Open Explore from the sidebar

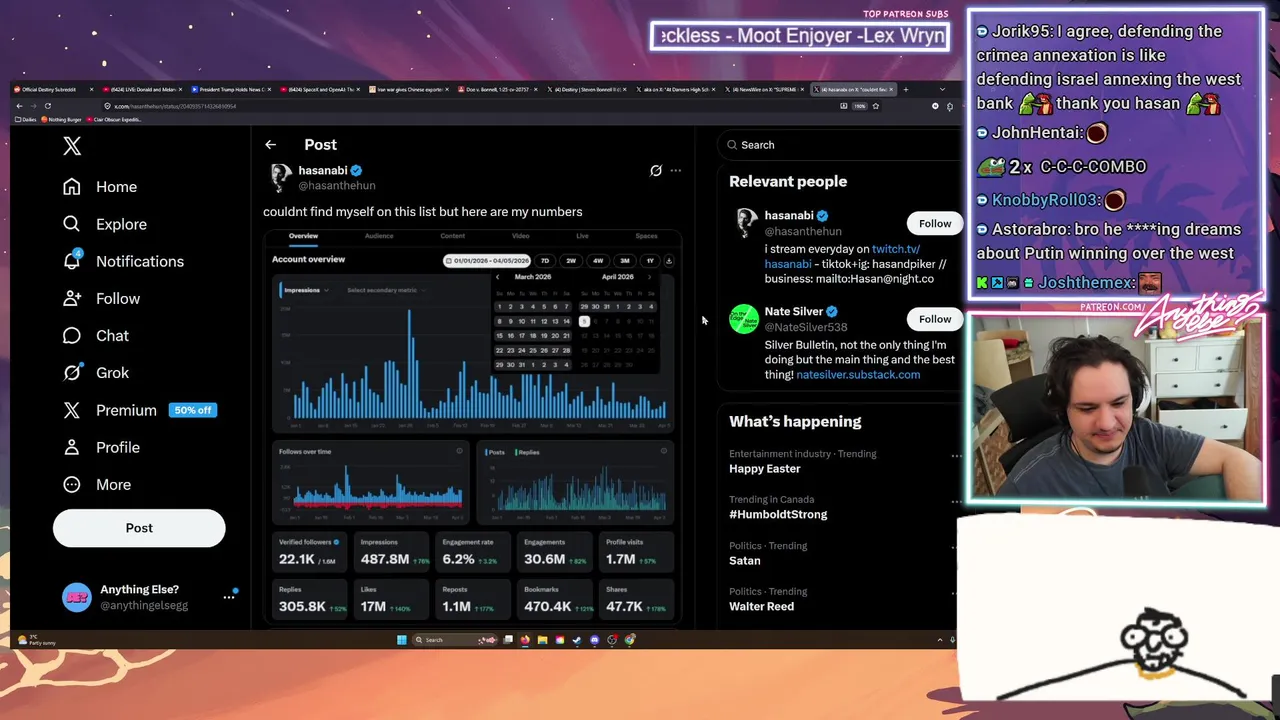[x=104, y=224]
